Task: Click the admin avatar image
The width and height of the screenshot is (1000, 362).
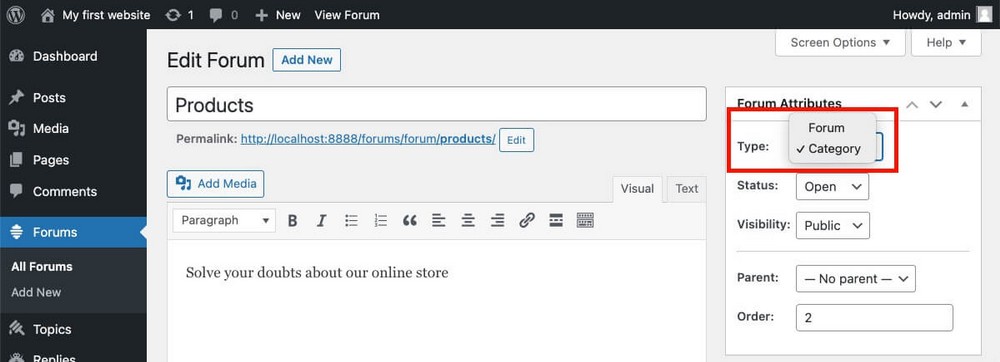Action: click(985, 15)
